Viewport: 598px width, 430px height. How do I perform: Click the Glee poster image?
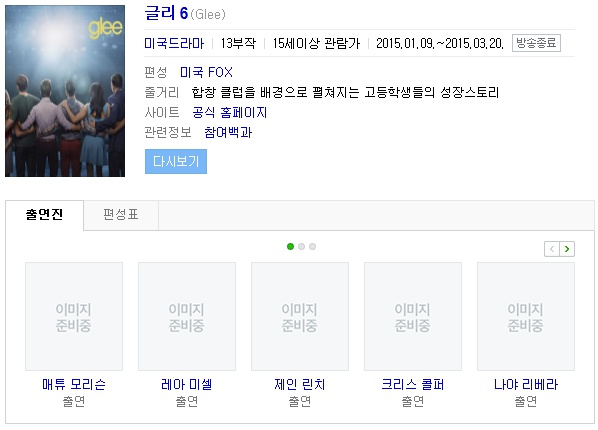click(x=65, y=91)
